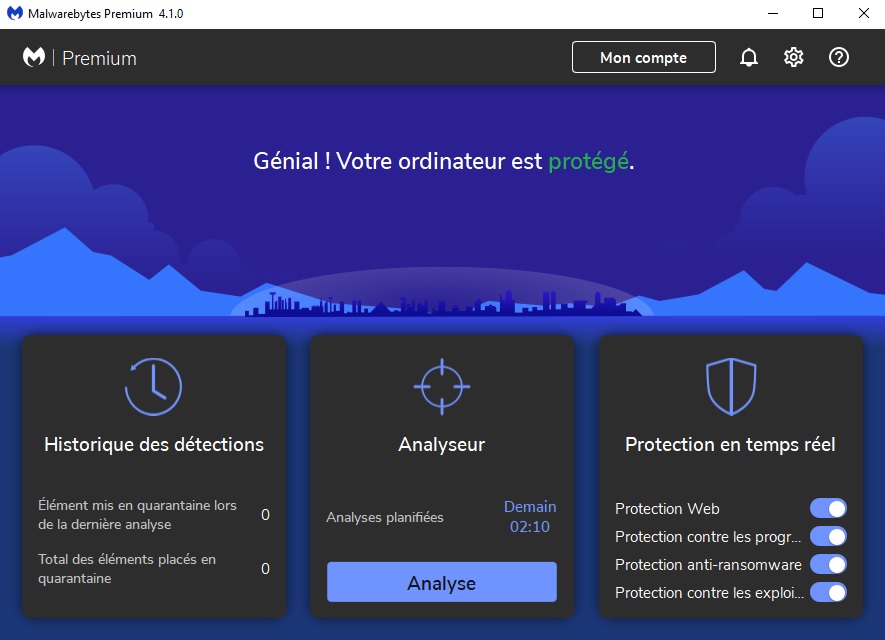Click 'Élément mis en quarantaine lors de la dernière analyse'
This screenshot has width=885, height=640.
pyautogui.click(x=137, y=515)
